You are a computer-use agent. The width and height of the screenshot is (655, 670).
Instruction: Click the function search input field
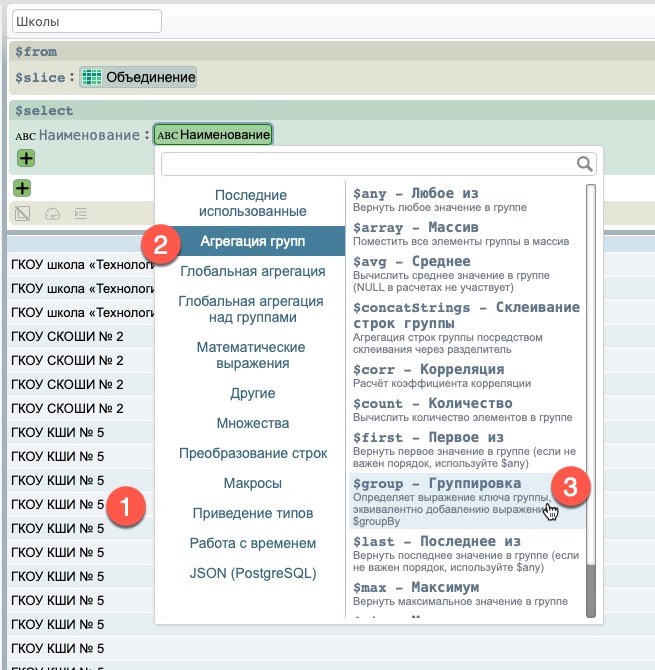[367, 164]
